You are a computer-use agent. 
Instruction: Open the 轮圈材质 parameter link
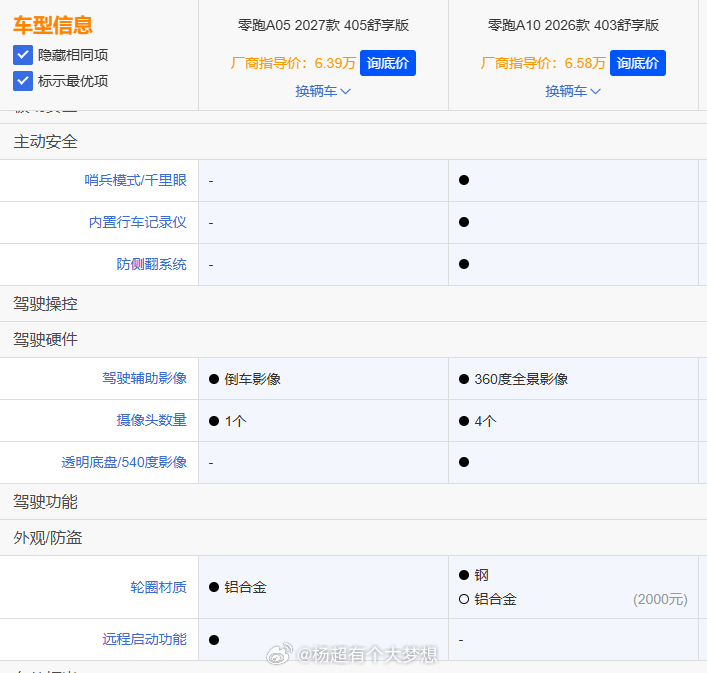[159, 587]
